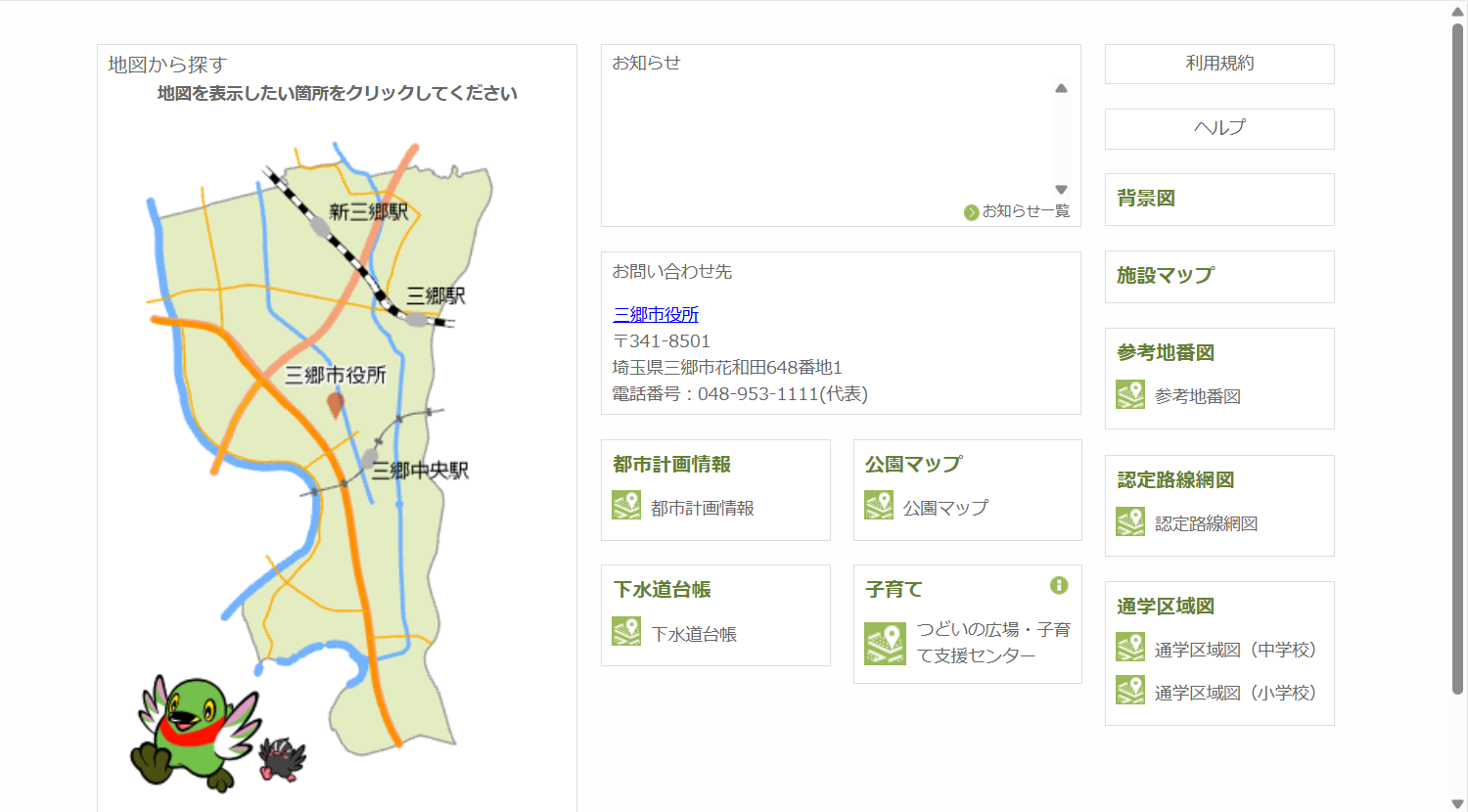
Task: Click the green arrow icon before お知らせ一覧
Action: [x=971, y=212]
